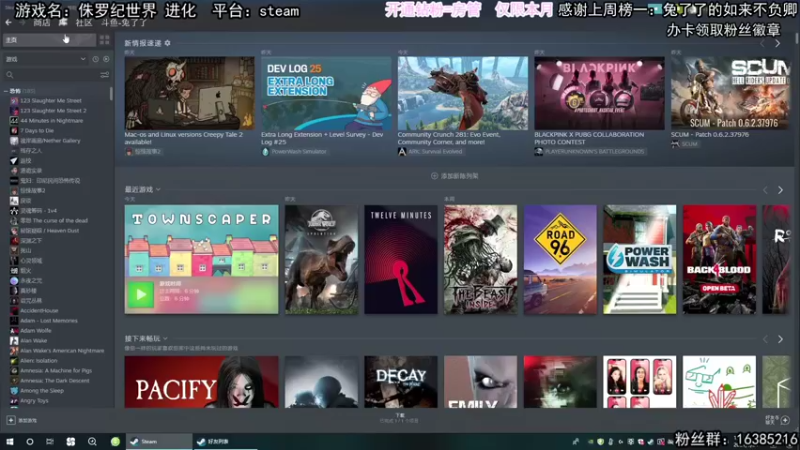
Task: Open the news section settings gear
Action: click(x=167, y=43)
